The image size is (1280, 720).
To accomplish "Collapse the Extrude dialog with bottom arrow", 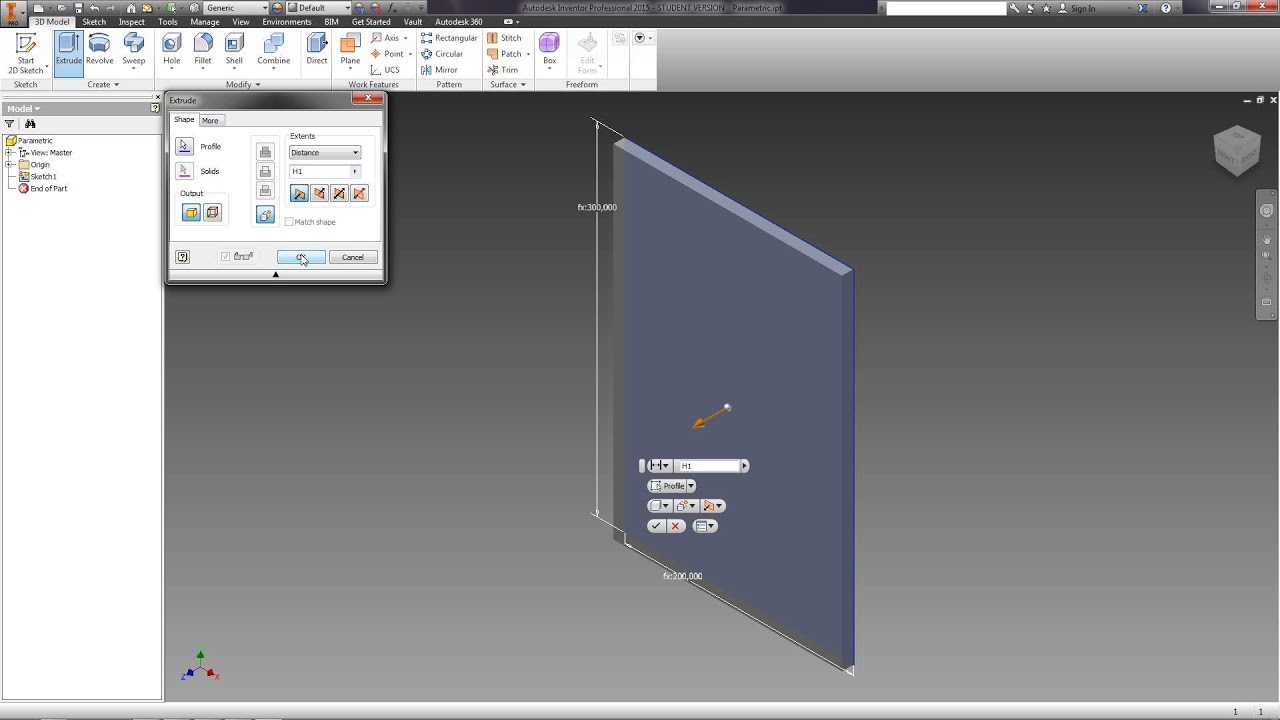I will [x=276, y=274].
